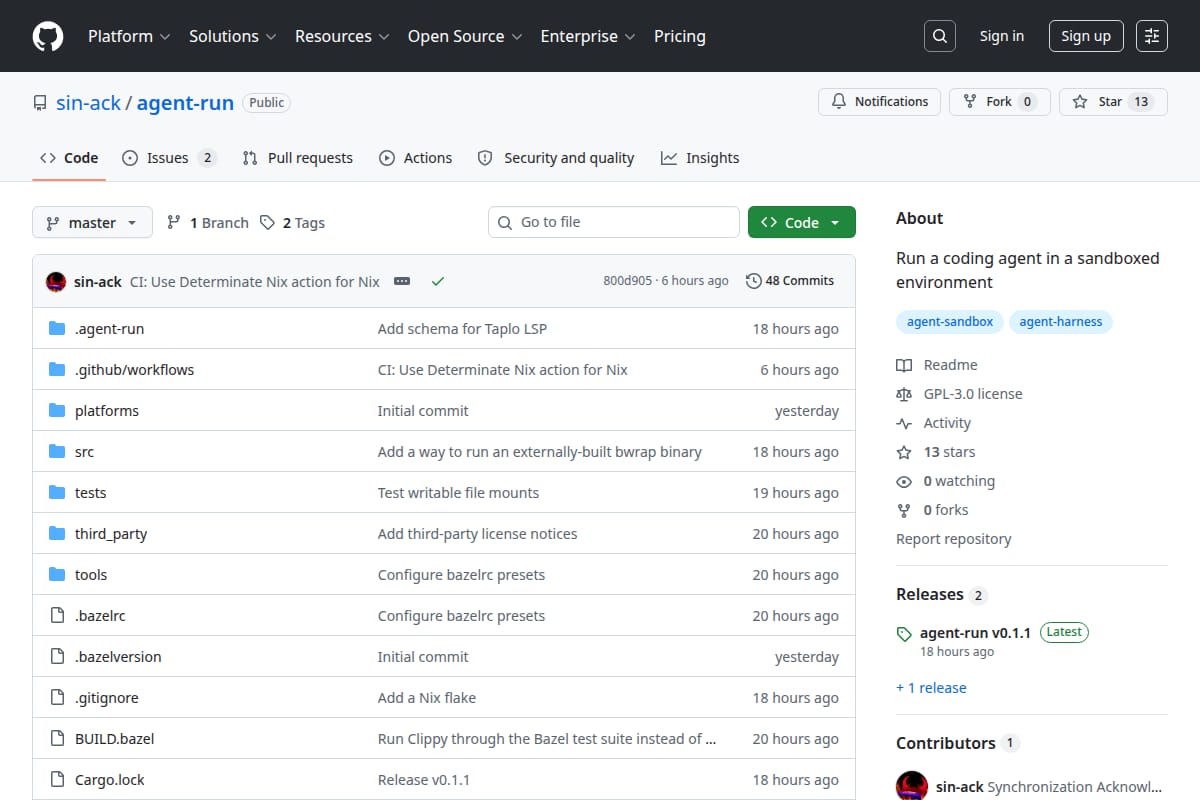The image size is (1200, 800).
Task: Click the BUILD.bazel file icon
Action: click(x=57, y=739)
